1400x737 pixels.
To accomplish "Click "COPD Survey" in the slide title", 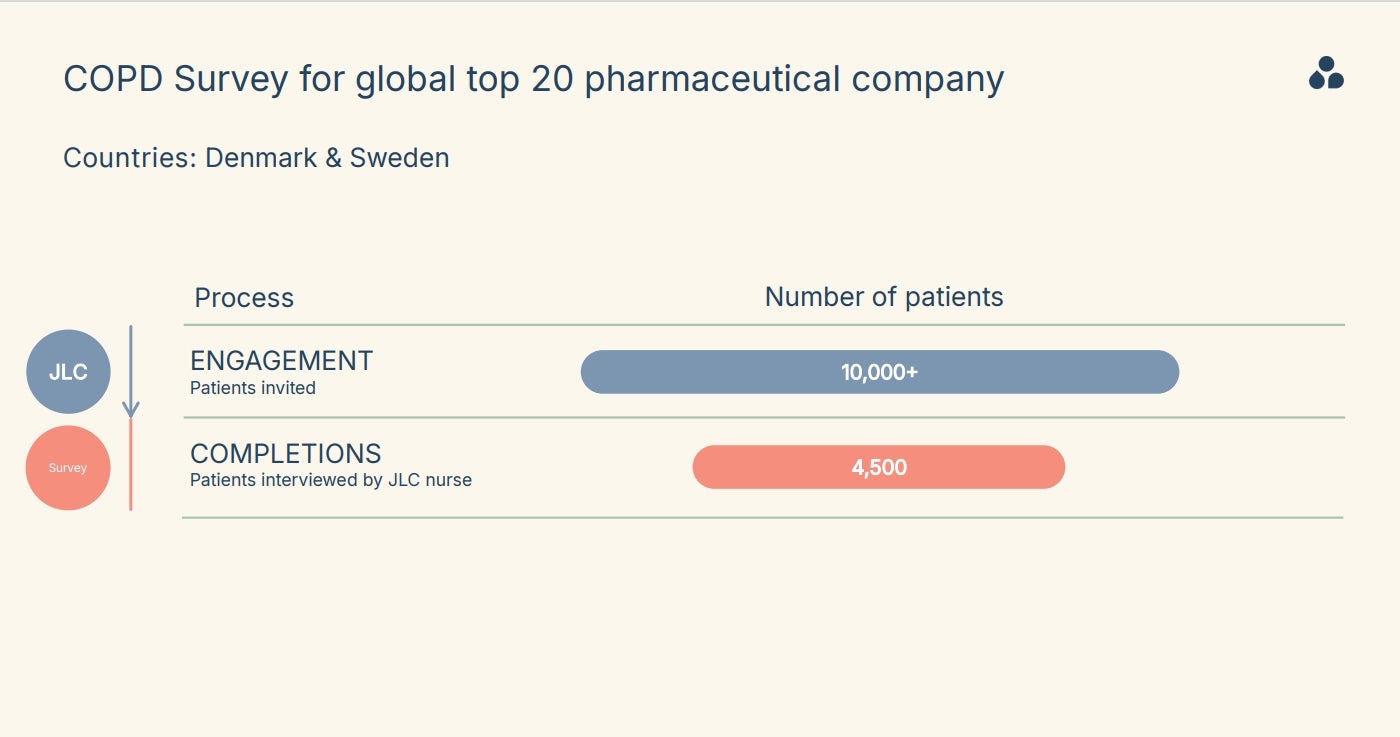I will click(175, 79).
